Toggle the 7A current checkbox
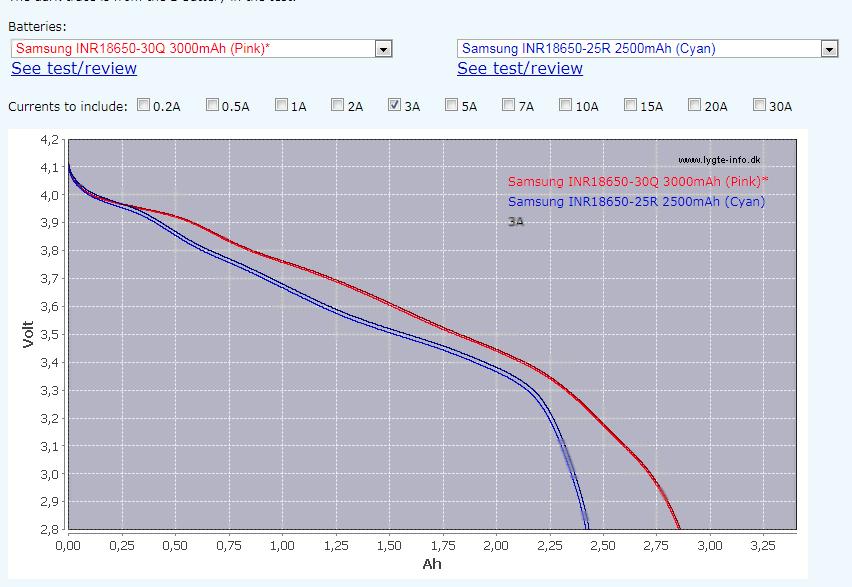The height and width of the screenshot is (587, 852). click(x=509, y=105)
